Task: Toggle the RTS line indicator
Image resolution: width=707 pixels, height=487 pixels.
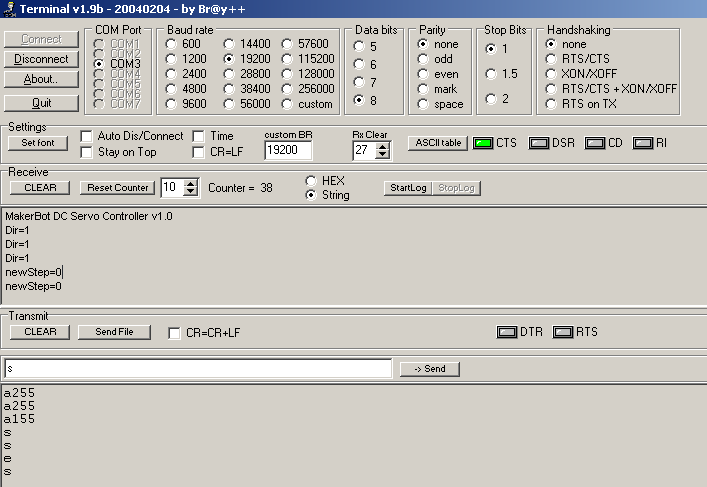Action: point(563,332)
